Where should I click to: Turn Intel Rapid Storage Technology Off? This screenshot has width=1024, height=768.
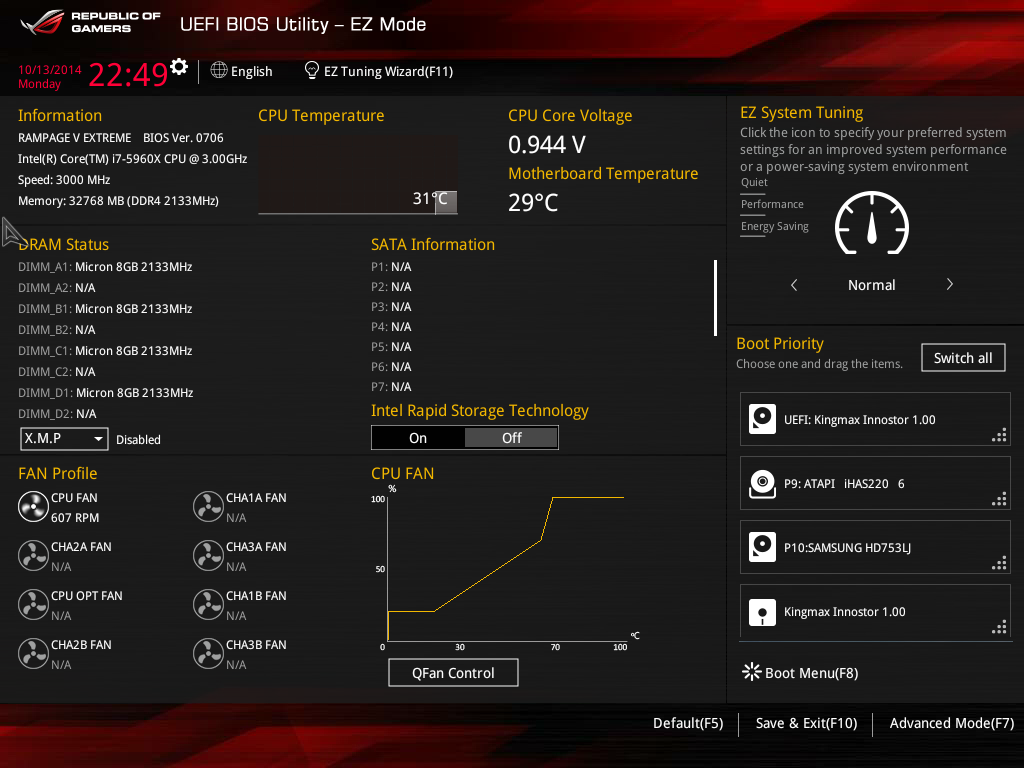pyautogui.click(x=511, y=438)
